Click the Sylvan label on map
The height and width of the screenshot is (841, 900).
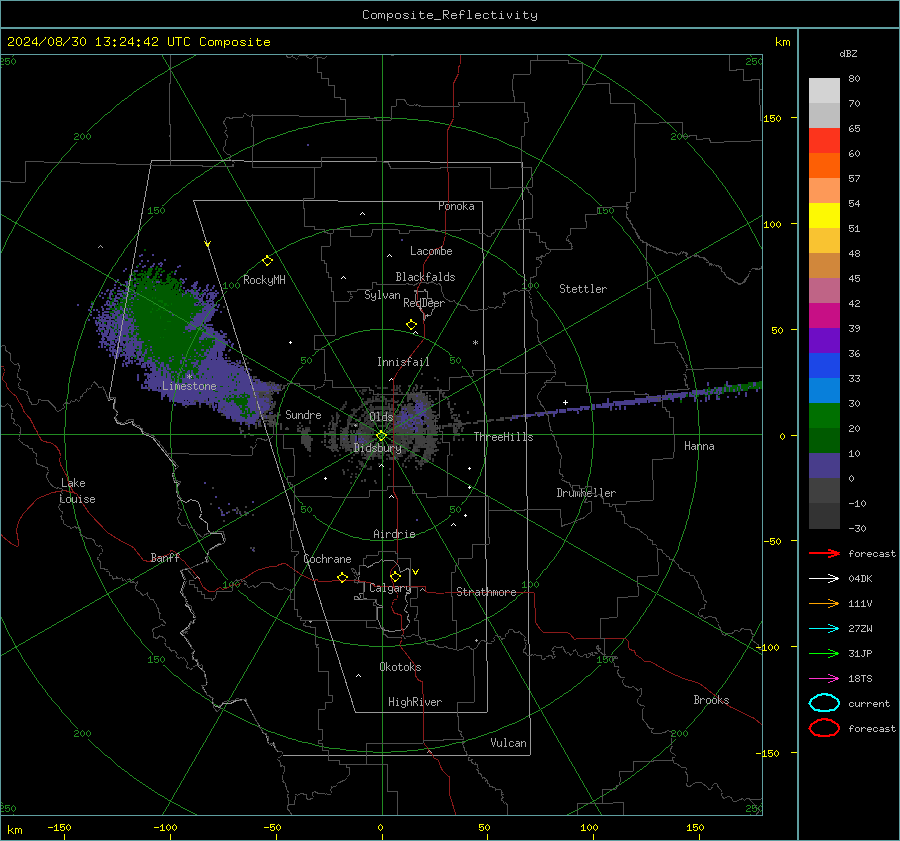point(382,295)
